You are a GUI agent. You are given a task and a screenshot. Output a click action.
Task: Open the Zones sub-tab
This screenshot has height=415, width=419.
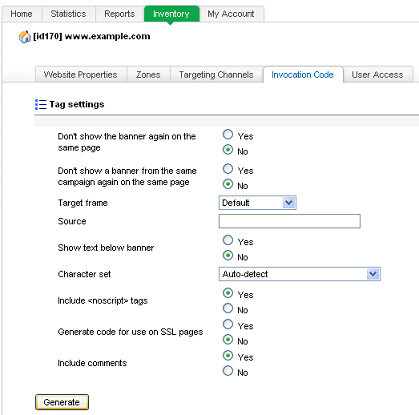[148, 75]
